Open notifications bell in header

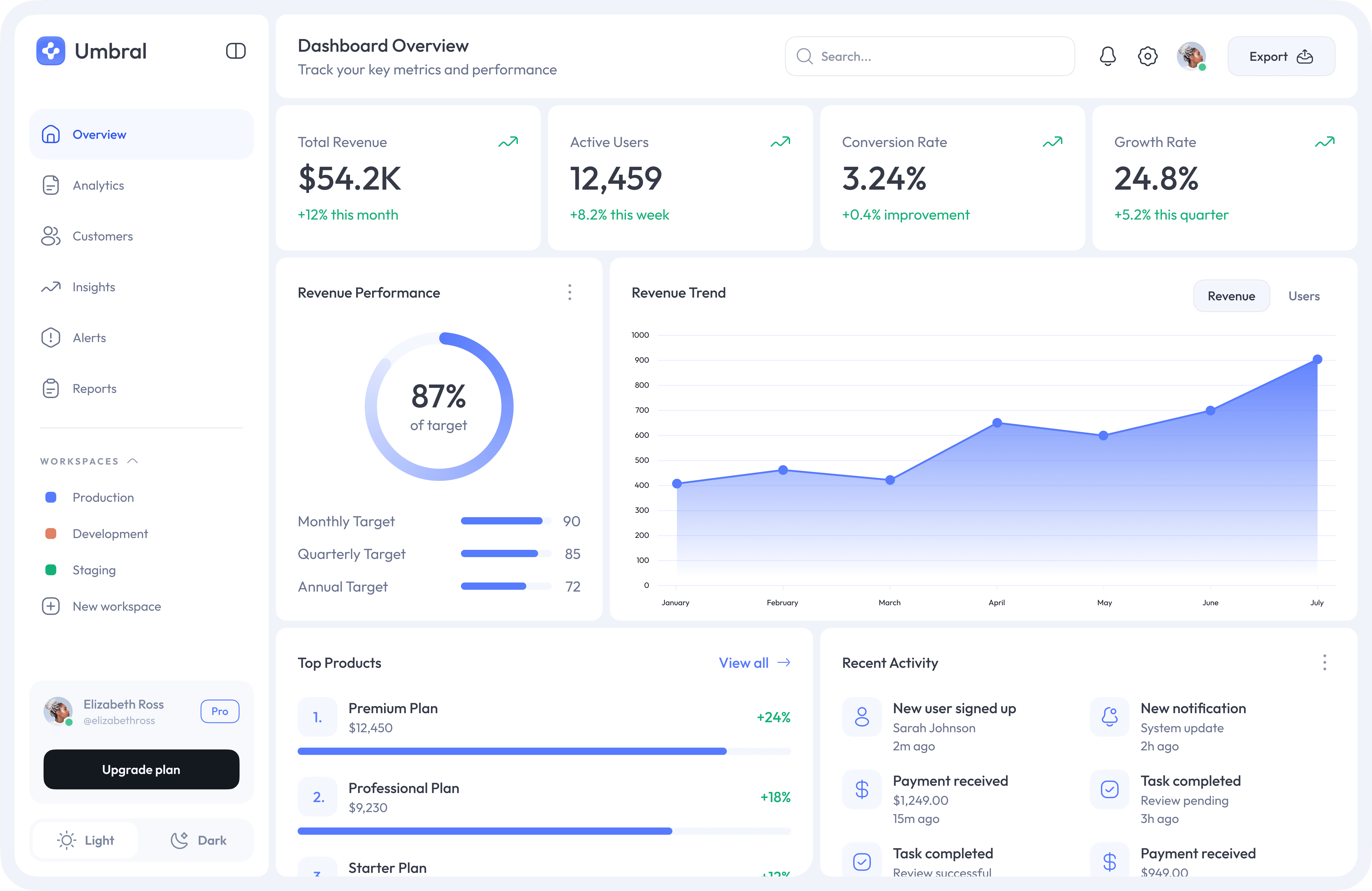coord(1107,56)
